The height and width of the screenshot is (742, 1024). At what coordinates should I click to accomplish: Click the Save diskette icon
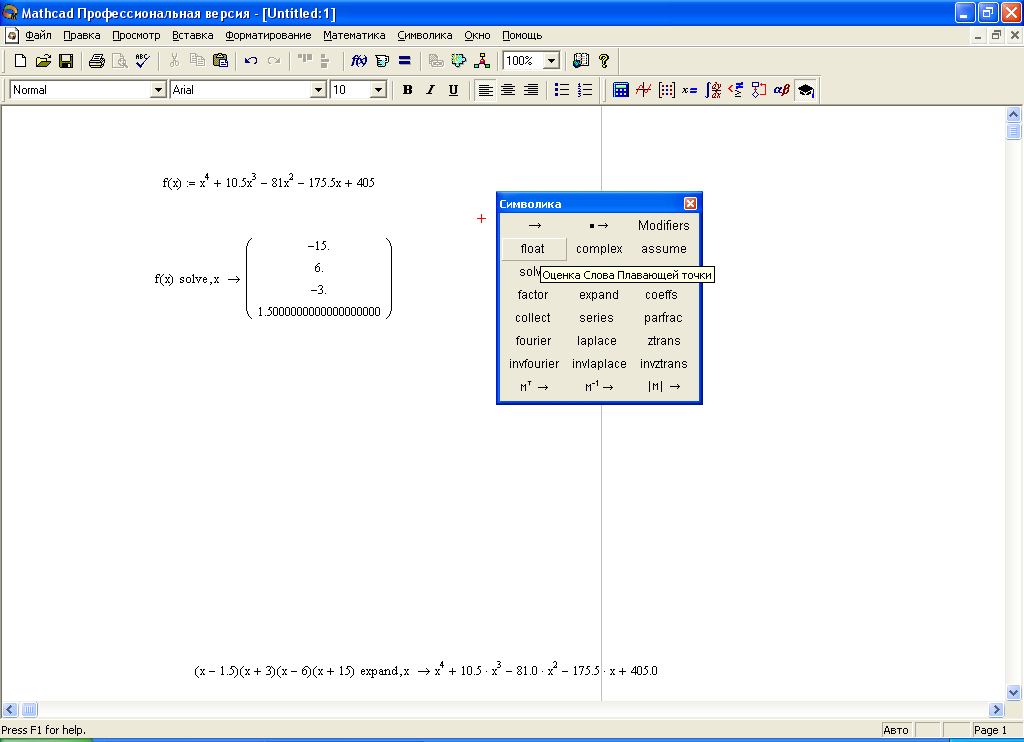(66, 61)
